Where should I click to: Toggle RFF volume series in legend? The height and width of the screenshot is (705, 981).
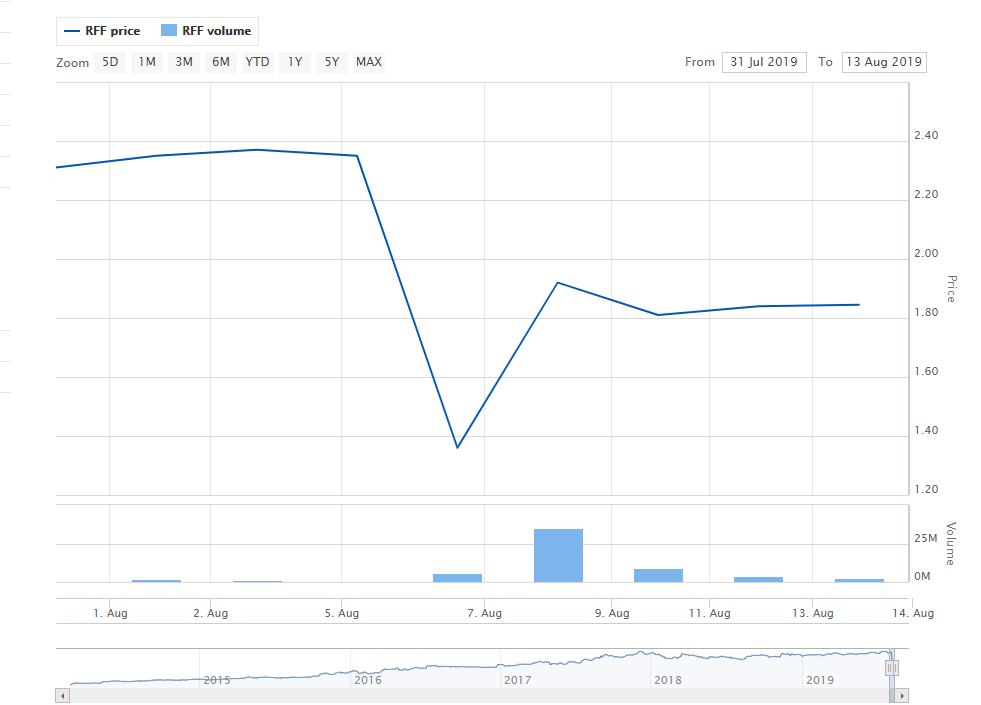pos(206,31)
